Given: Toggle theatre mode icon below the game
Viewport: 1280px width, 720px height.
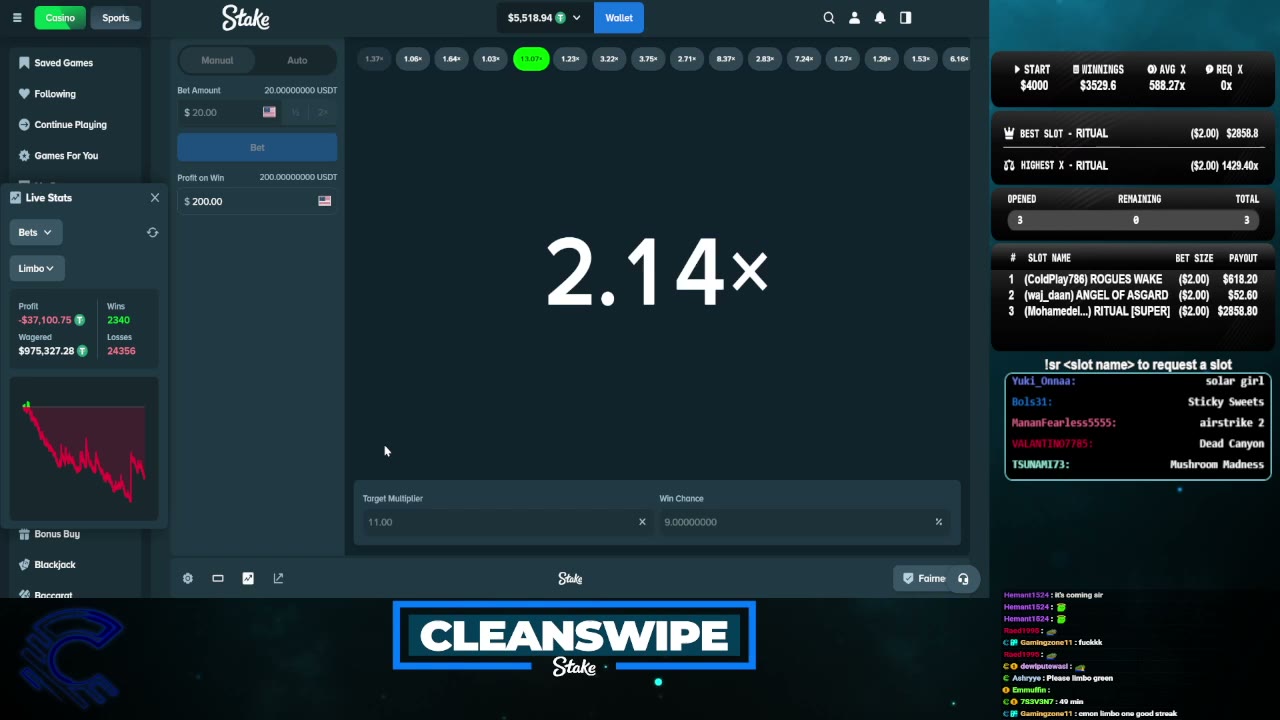Looking at the screenshot, I should tap(218, 578).
